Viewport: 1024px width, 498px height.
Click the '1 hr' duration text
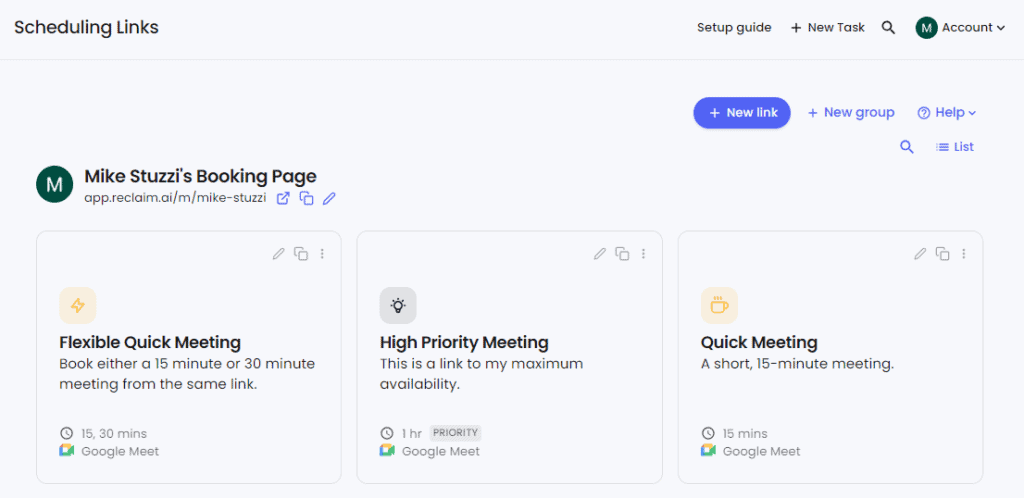click(411, 433)
